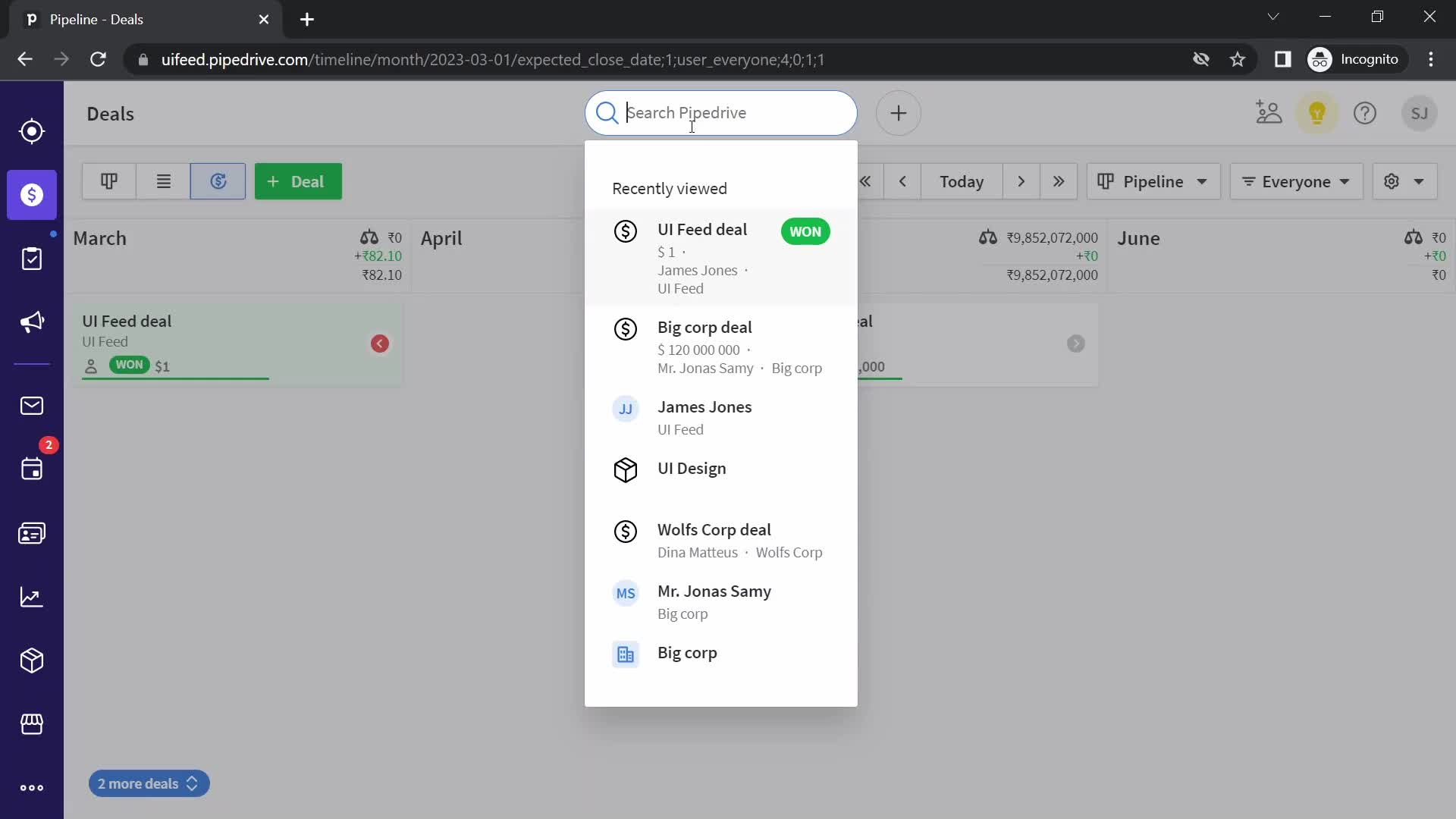
Task: Click person icon on UI Feed deal card
Action: tap(91, 366)
